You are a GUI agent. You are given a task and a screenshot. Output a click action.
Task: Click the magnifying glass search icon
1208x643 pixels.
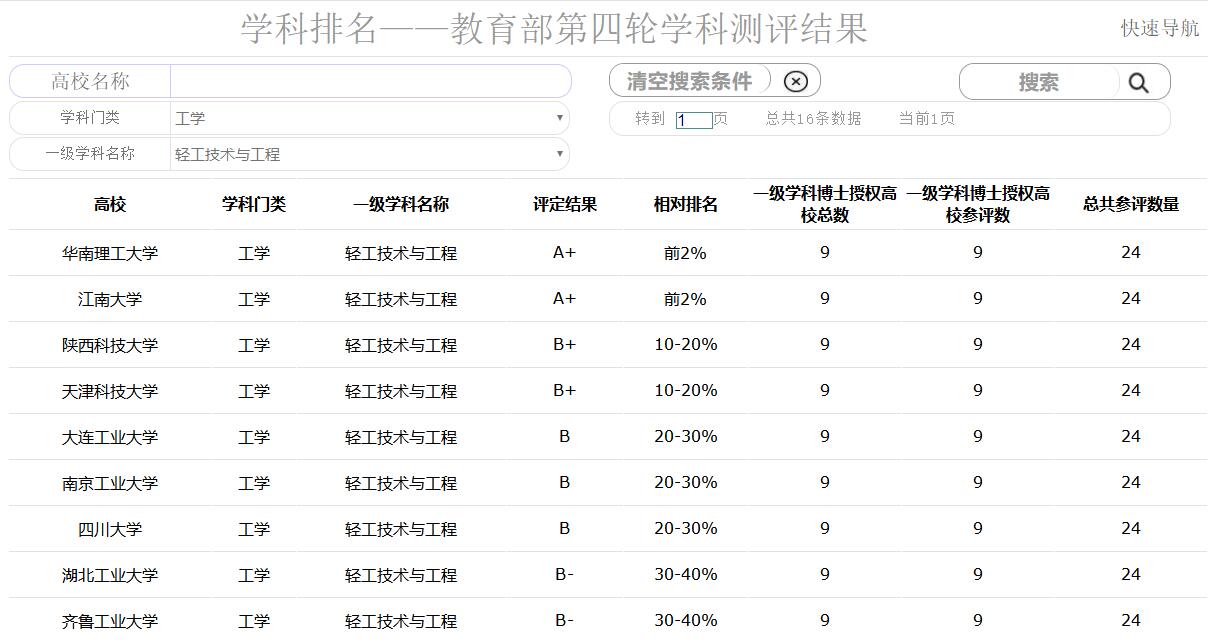tap(1138, 83)
